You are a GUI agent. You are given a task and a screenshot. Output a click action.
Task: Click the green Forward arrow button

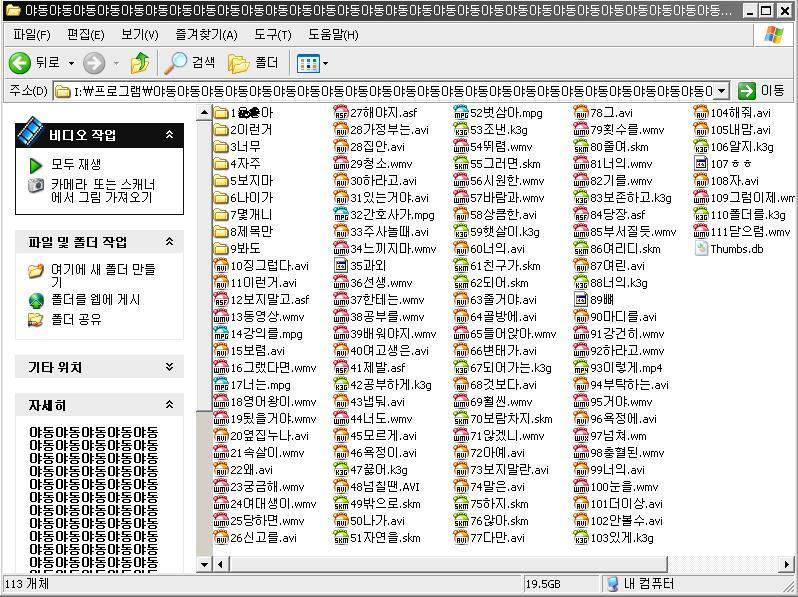(x=94, y=63)
